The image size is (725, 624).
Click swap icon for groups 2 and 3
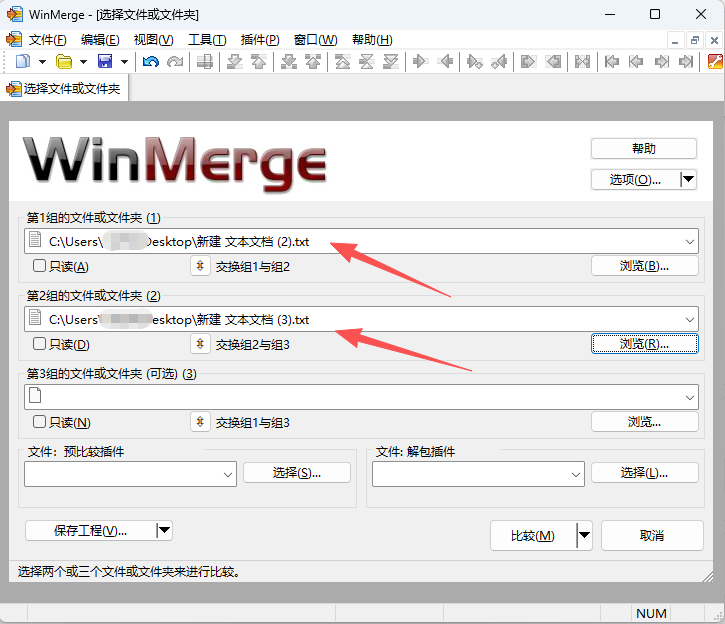click(199, 344)
